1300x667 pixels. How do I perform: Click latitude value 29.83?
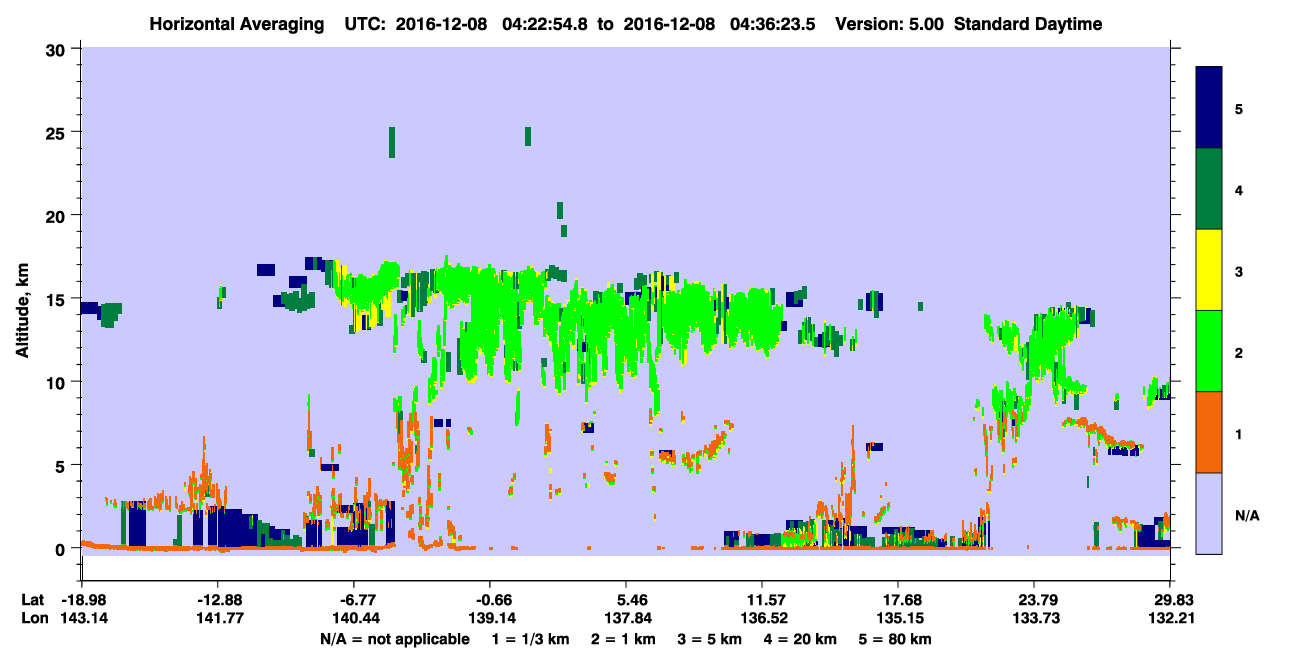pos(1170,600)
